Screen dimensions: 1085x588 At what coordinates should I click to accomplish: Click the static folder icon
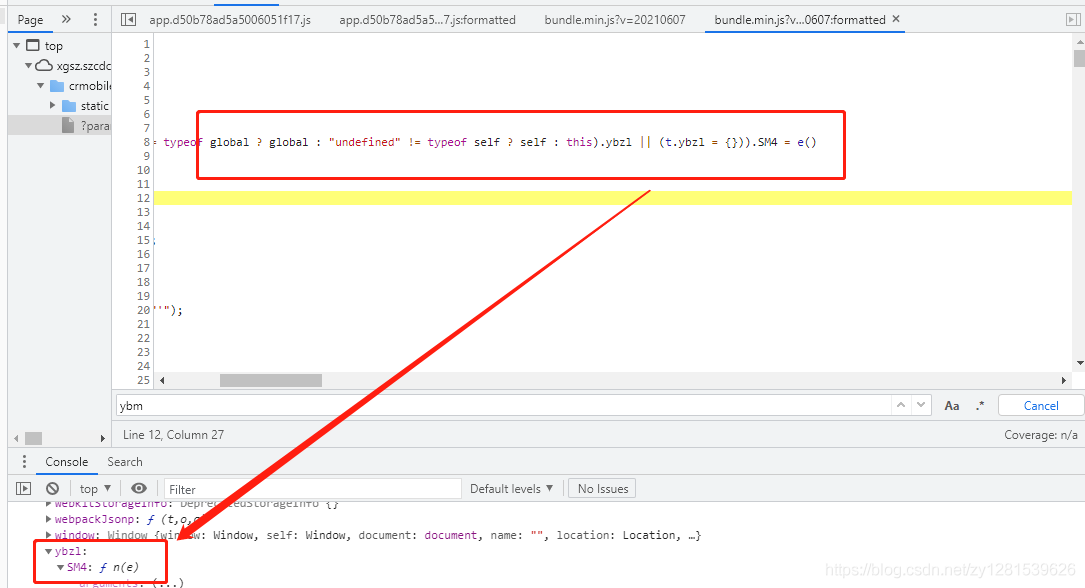point(69,106)
